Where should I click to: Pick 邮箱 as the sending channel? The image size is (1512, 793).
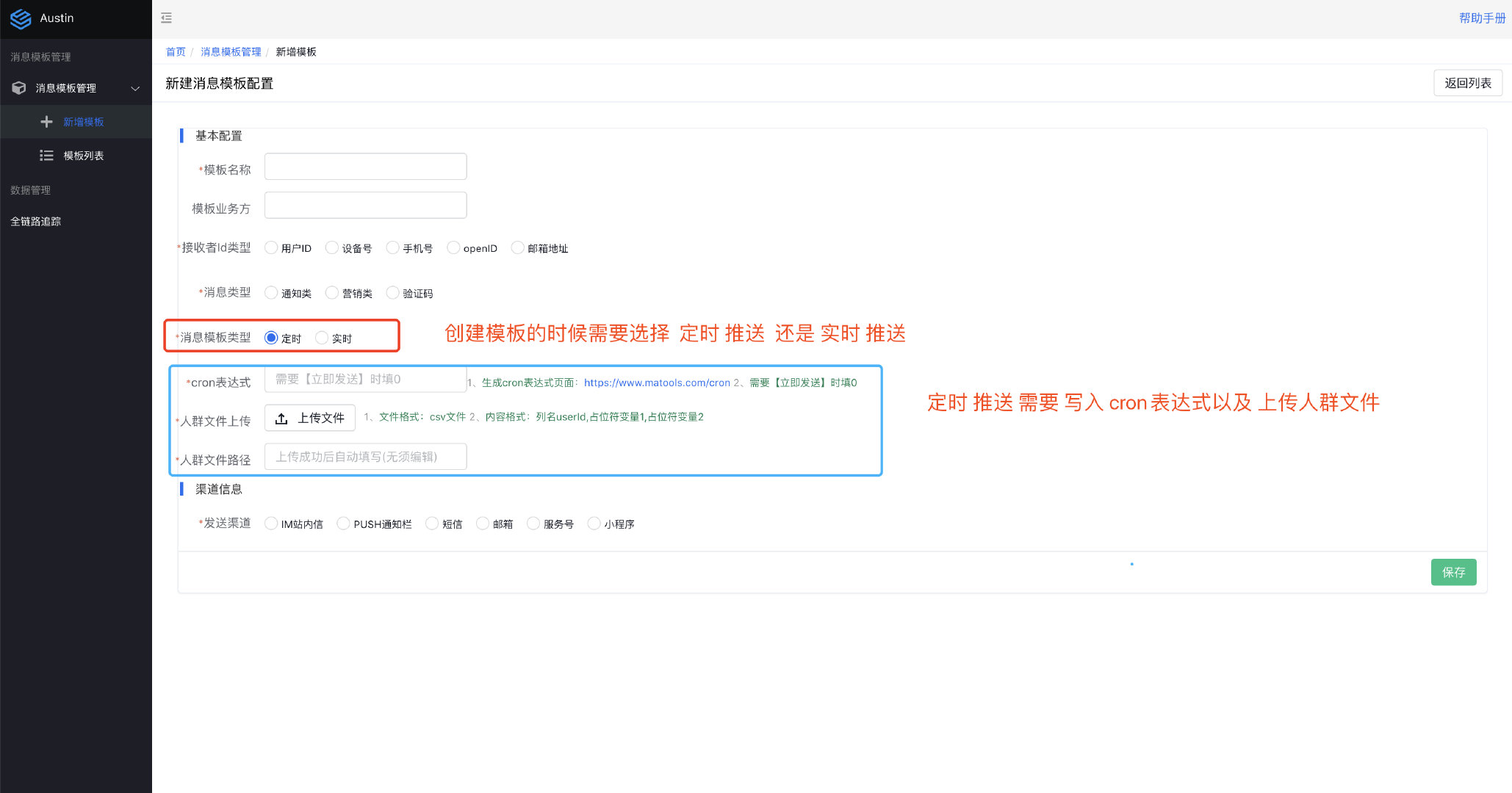[x=483, y=524]
